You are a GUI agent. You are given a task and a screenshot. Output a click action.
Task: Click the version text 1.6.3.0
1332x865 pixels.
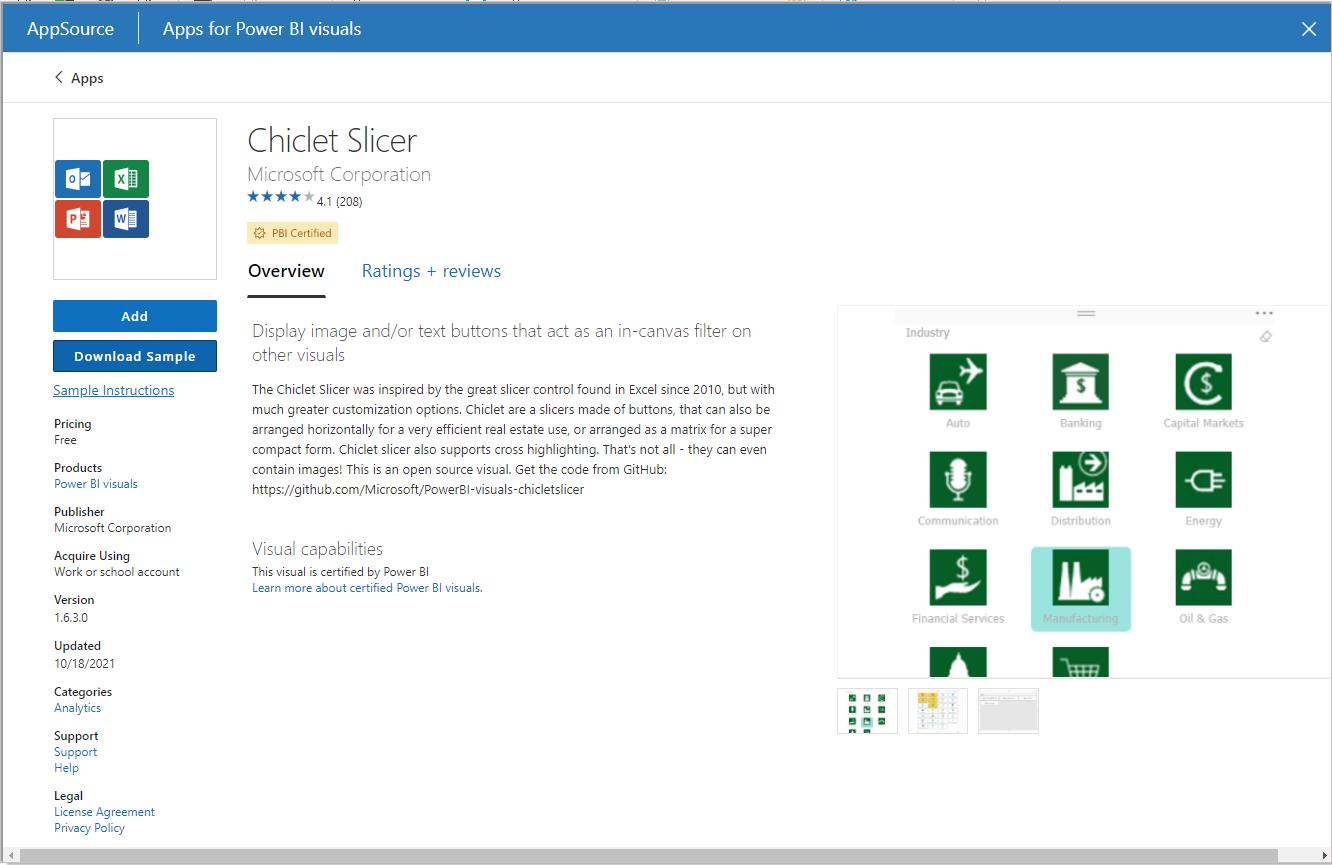point(71,618)
